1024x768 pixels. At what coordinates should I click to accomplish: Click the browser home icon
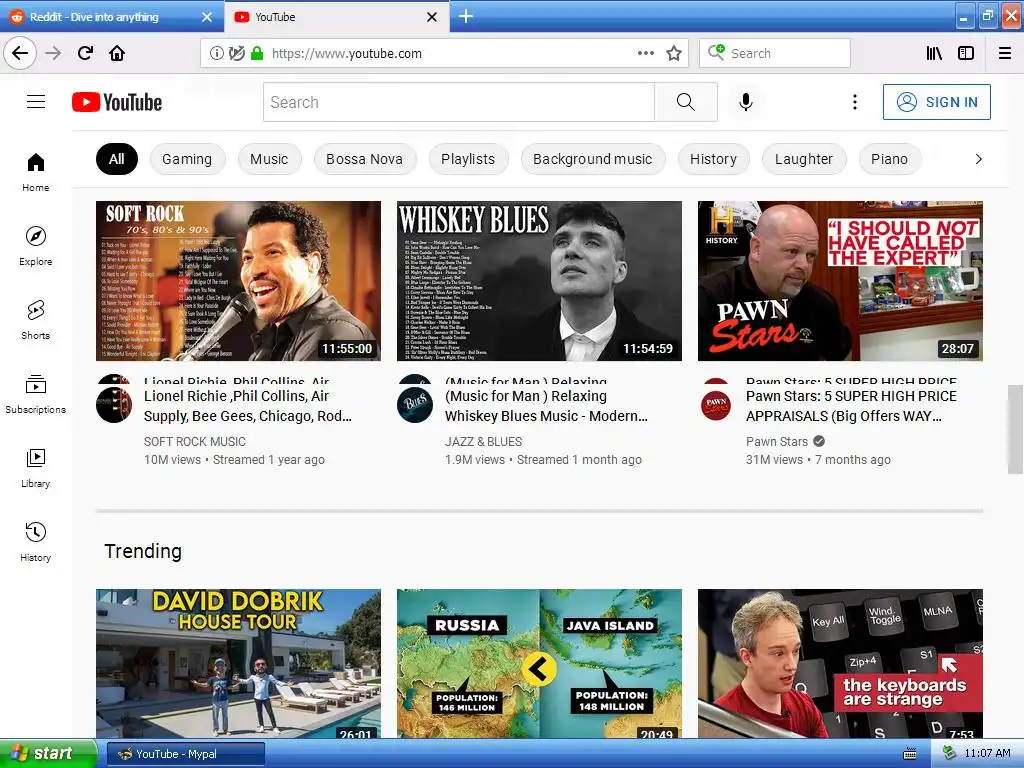(x=117, y=53)
